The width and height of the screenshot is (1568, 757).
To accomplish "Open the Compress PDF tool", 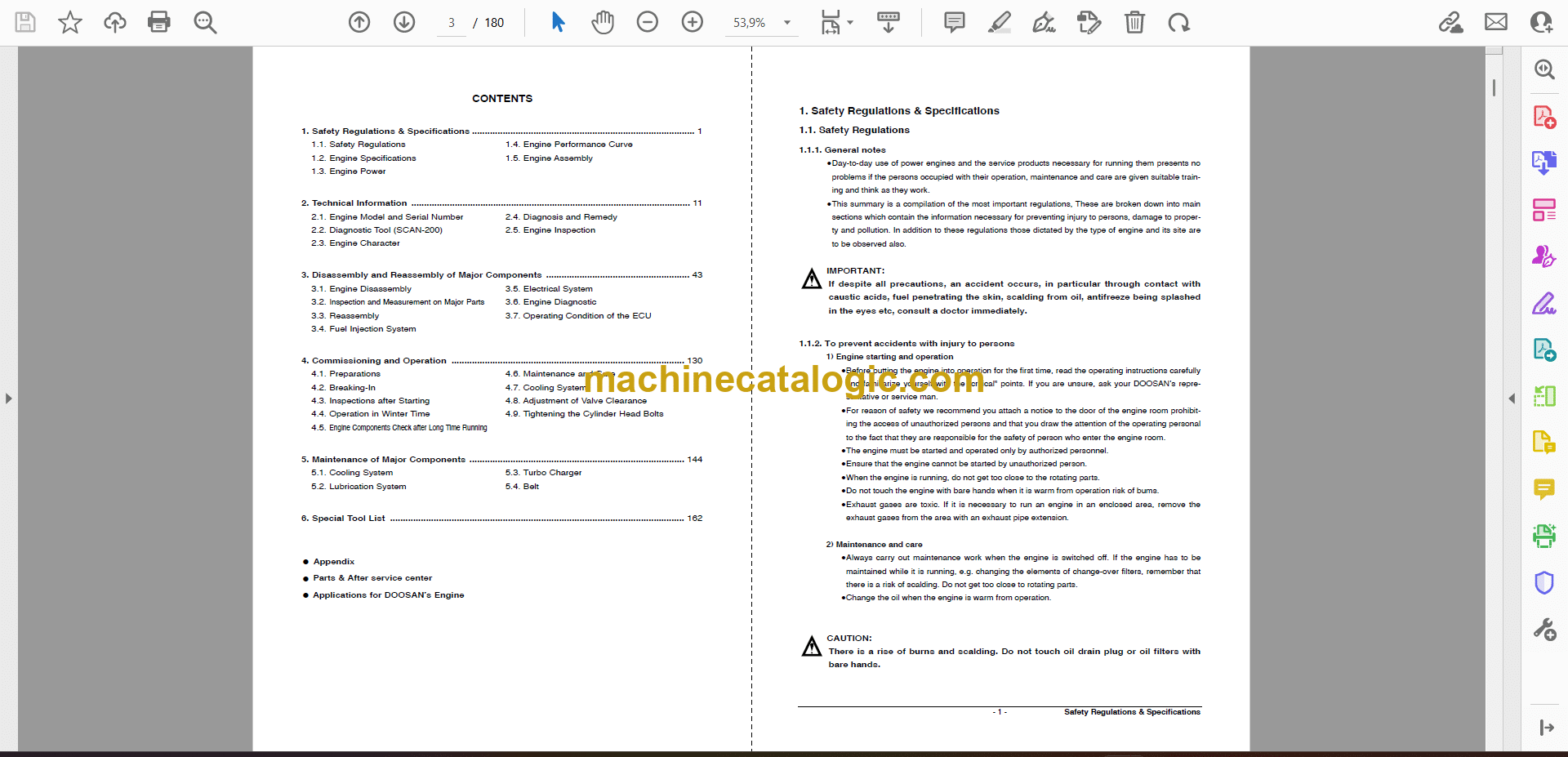I will coord(1544,396).
